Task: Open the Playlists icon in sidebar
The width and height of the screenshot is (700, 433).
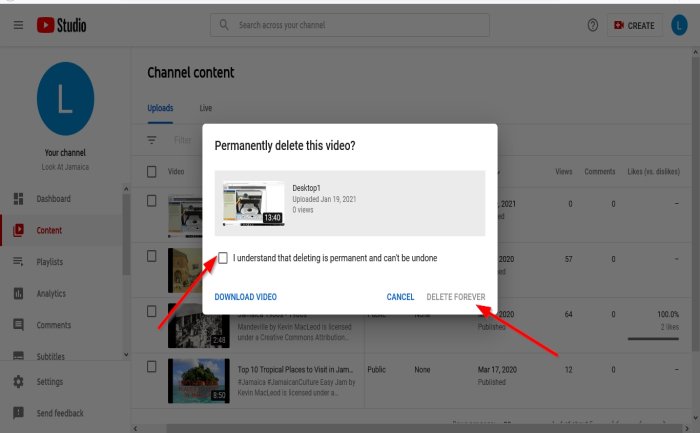Action: point(18,262)
